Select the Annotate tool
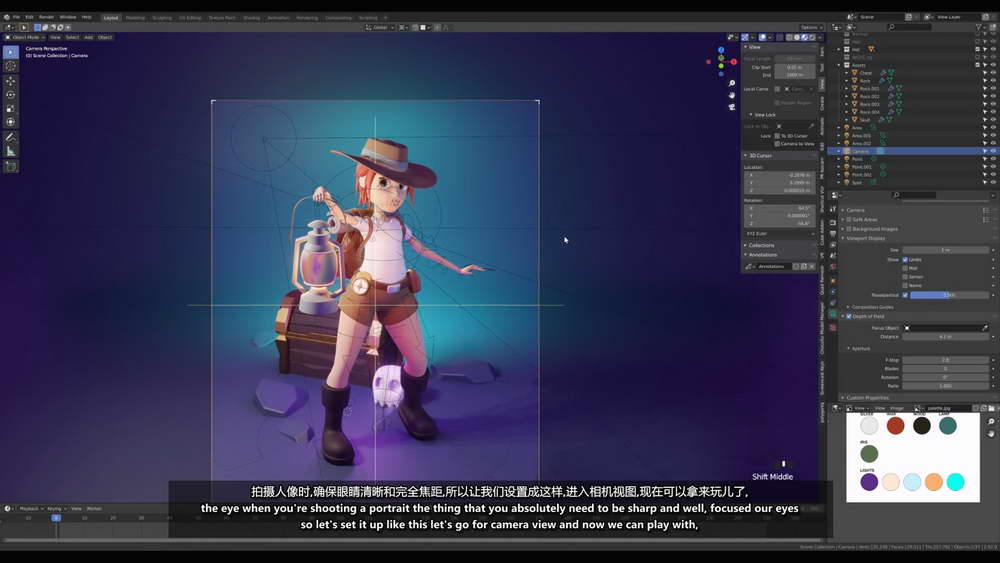 [x=11, y=137]
